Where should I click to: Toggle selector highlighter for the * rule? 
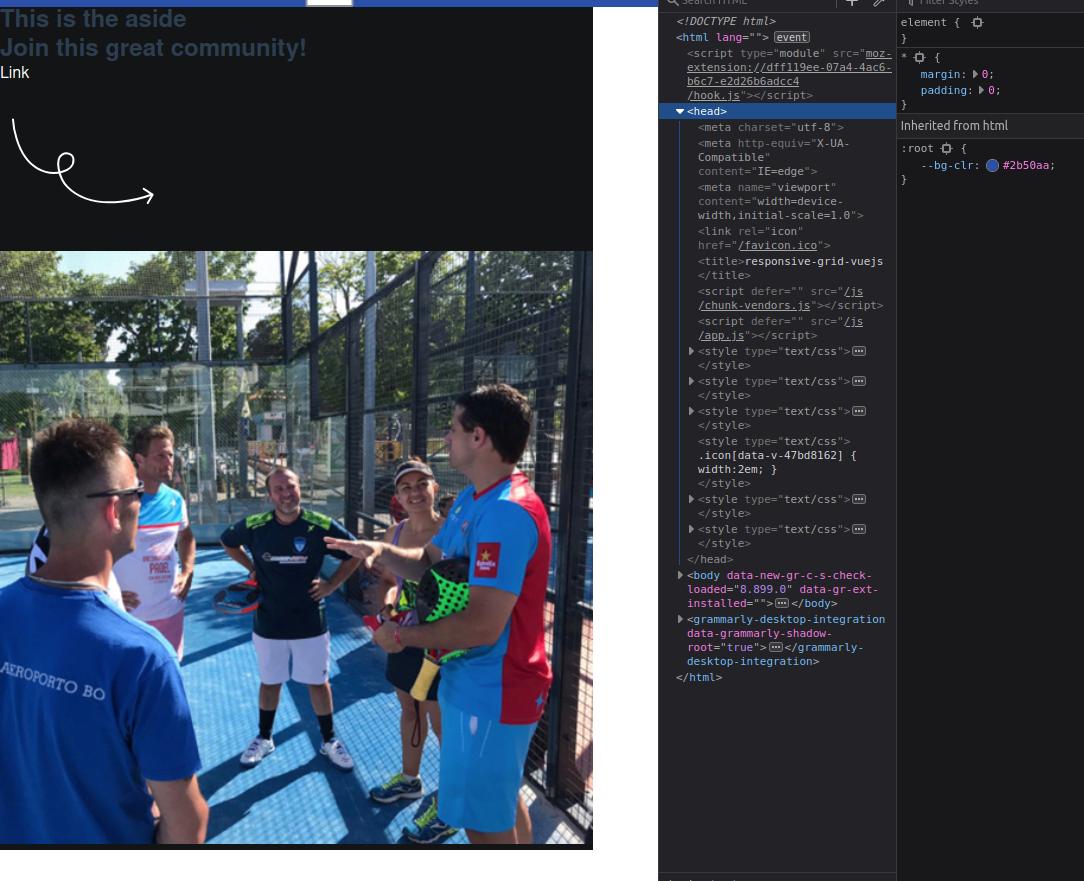pos(919,57)
